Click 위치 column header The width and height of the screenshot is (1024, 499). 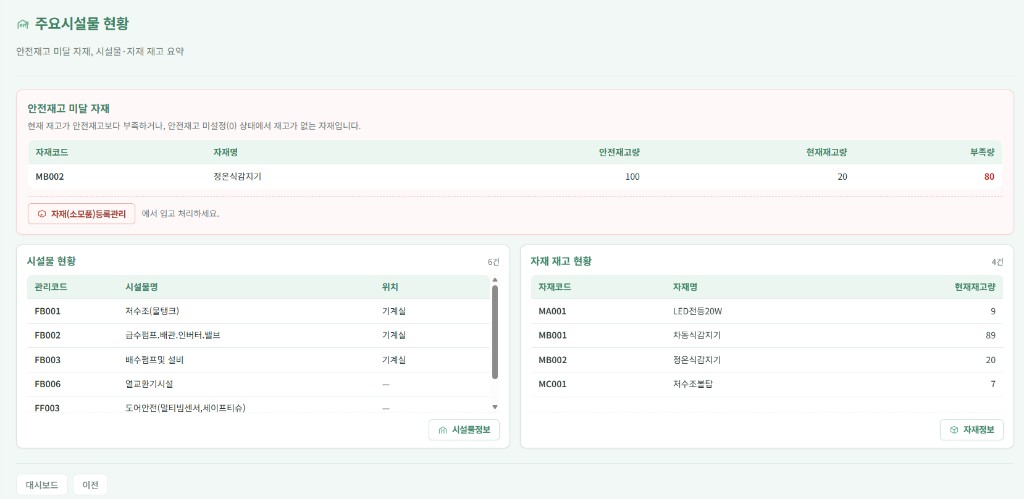(x=390, y=287)
